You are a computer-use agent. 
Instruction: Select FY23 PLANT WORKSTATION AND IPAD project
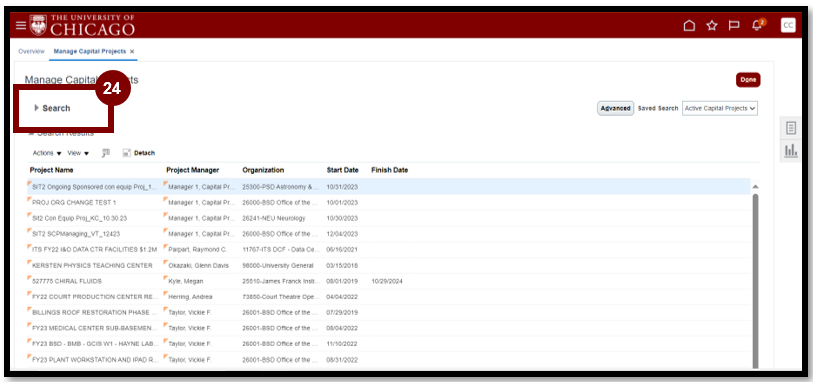[x=95, y=360]
